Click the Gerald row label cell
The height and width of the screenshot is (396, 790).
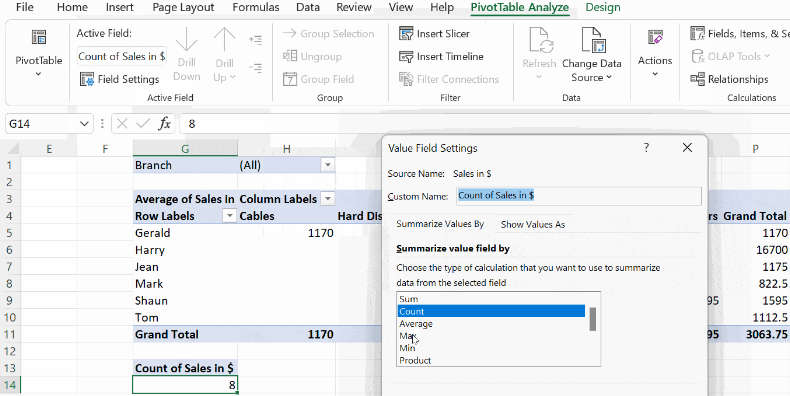185,233
